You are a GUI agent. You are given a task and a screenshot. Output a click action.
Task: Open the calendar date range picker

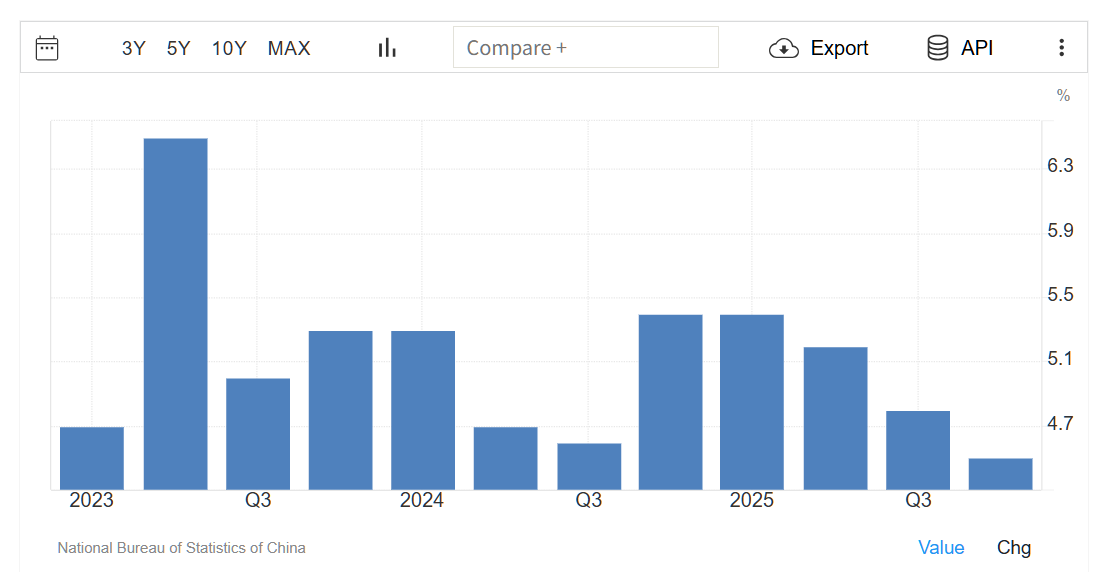point(47,48)
